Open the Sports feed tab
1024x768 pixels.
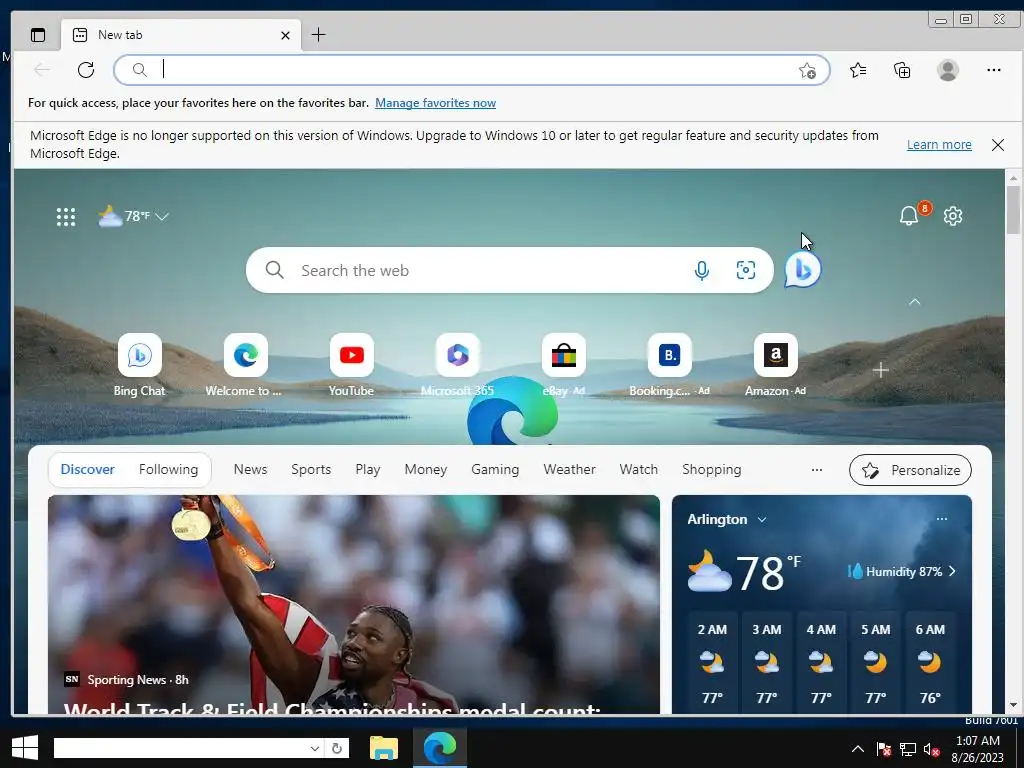point(311,470)
